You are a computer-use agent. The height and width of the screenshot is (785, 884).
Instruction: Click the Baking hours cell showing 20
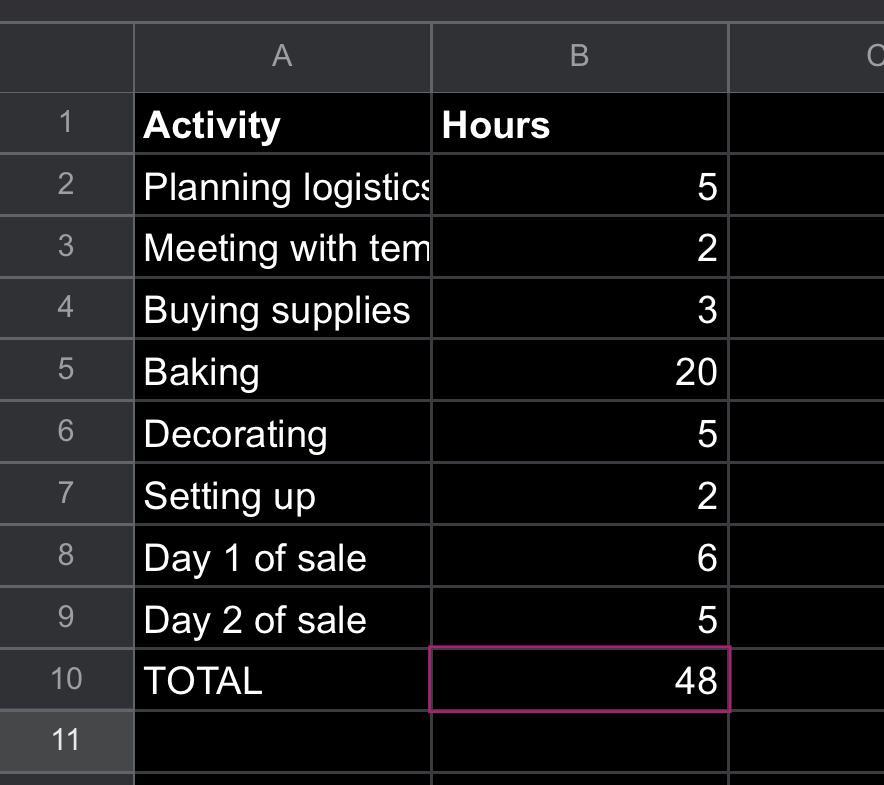(x=579, y=371)
